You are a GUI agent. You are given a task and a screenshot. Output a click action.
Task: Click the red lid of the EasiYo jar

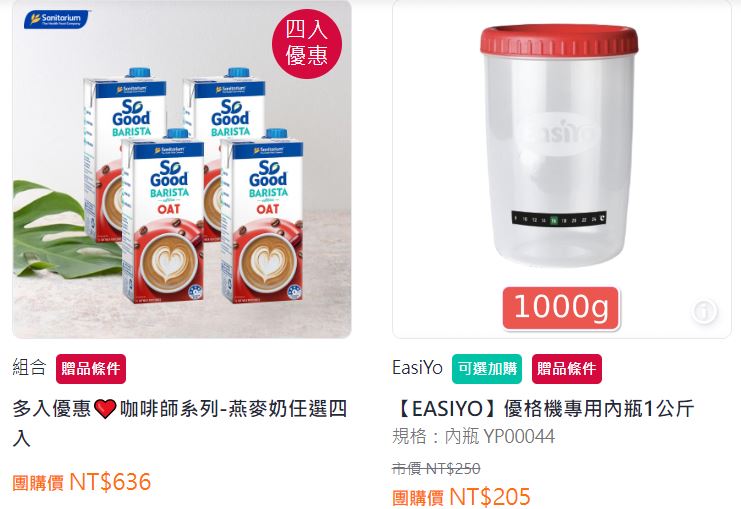tap(560, 39)
